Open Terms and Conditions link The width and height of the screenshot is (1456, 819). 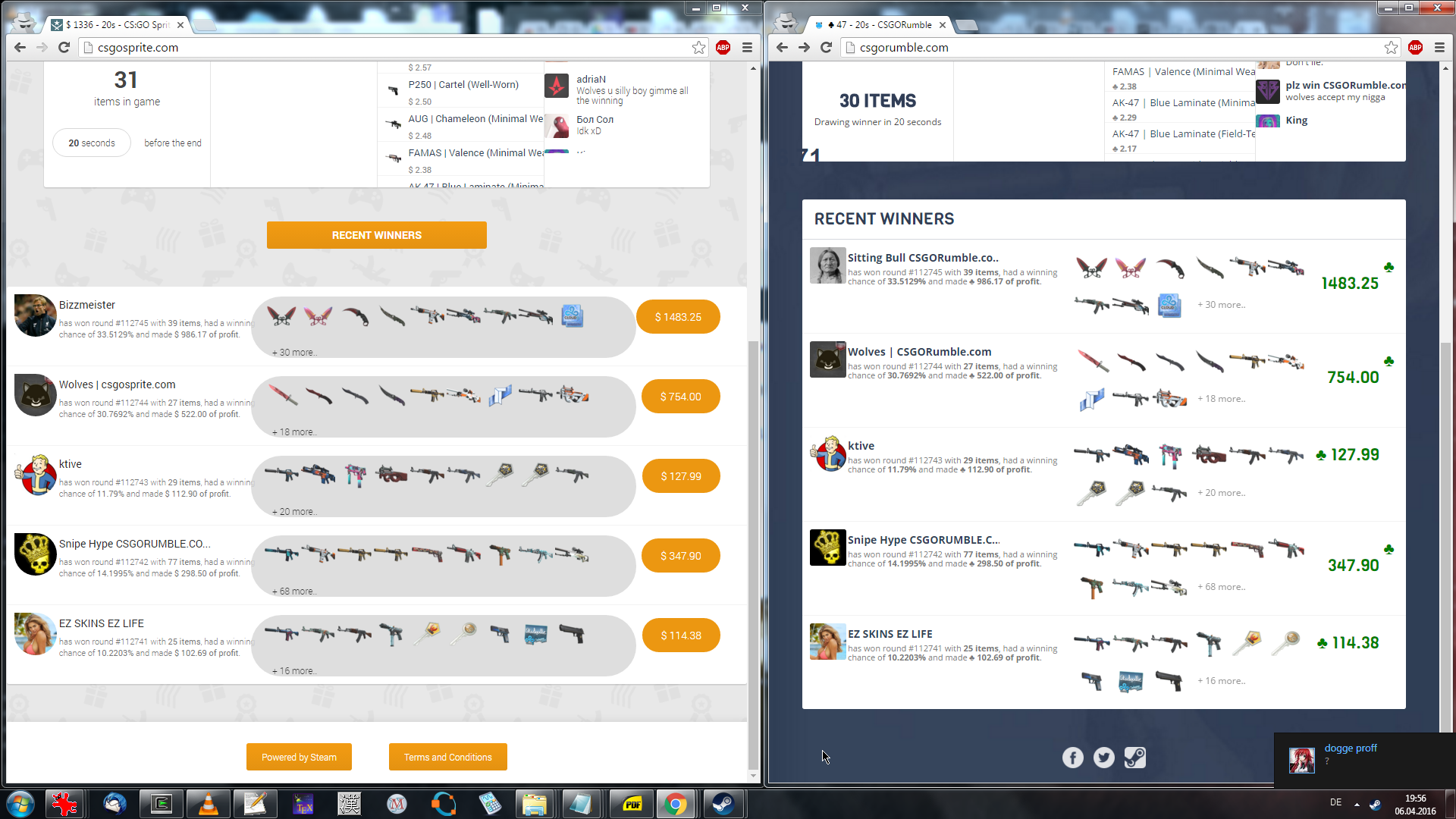point(447,757)
